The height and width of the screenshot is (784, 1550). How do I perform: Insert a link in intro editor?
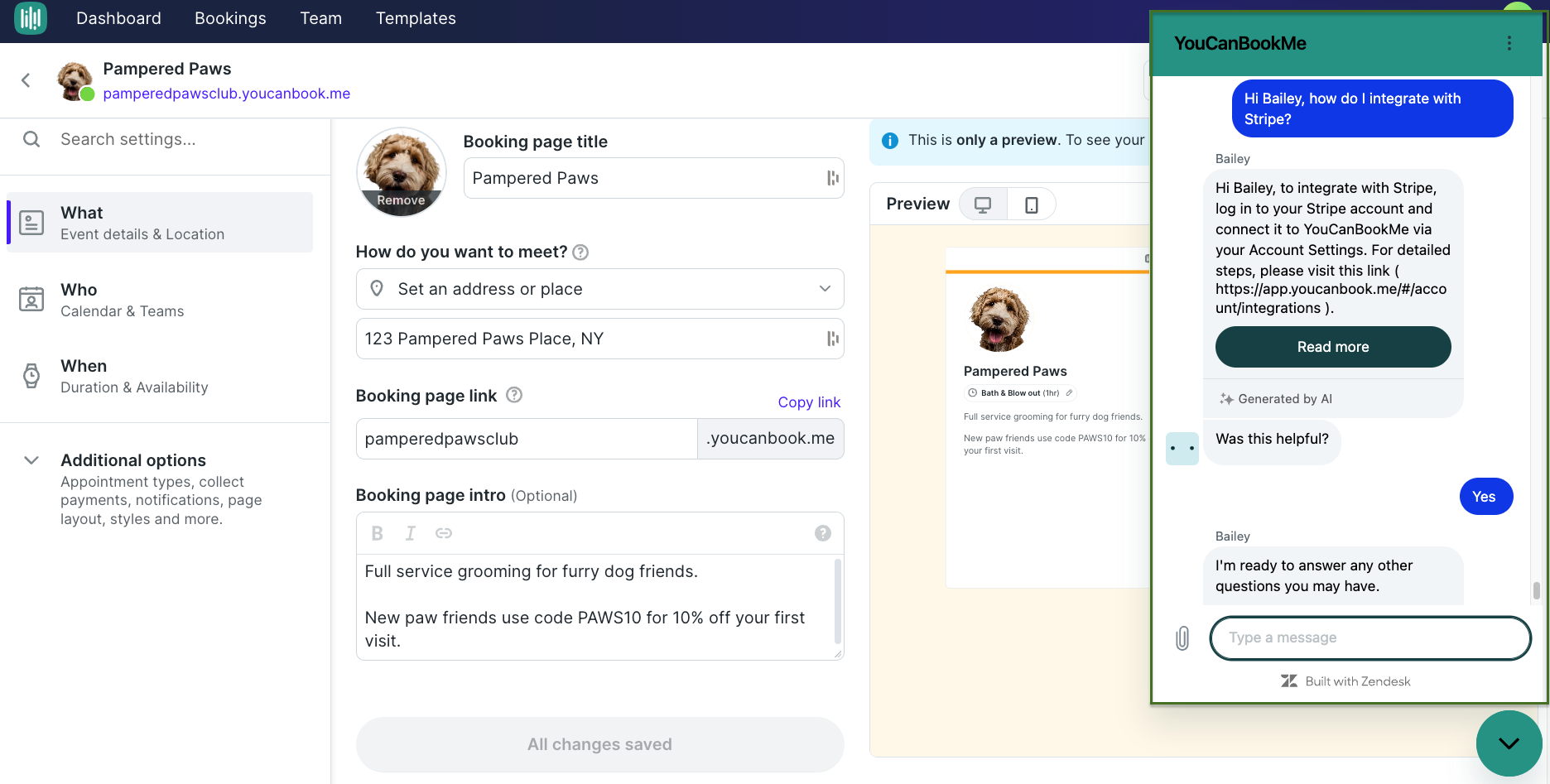(444, 533)
